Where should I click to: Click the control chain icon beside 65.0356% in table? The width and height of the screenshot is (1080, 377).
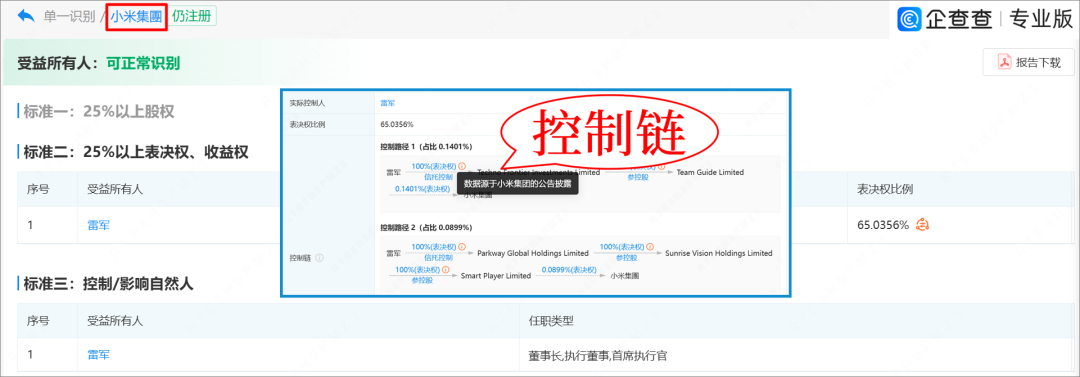tap(923, 225)
